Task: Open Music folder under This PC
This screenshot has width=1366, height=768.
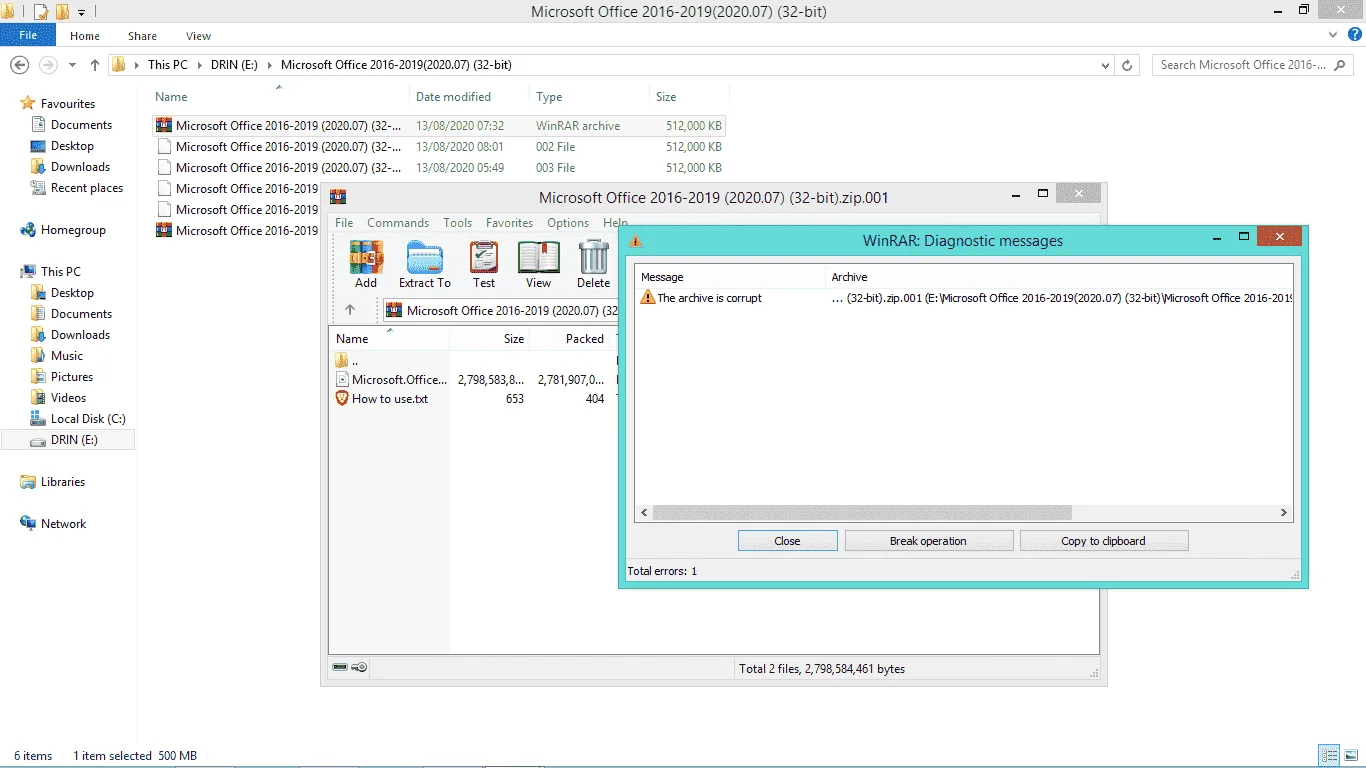Action: 57,356
